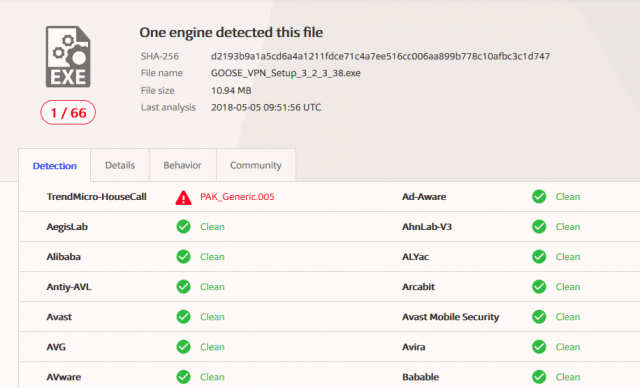
Task: Open the Details tab
Action: click(x=120, y=165)
